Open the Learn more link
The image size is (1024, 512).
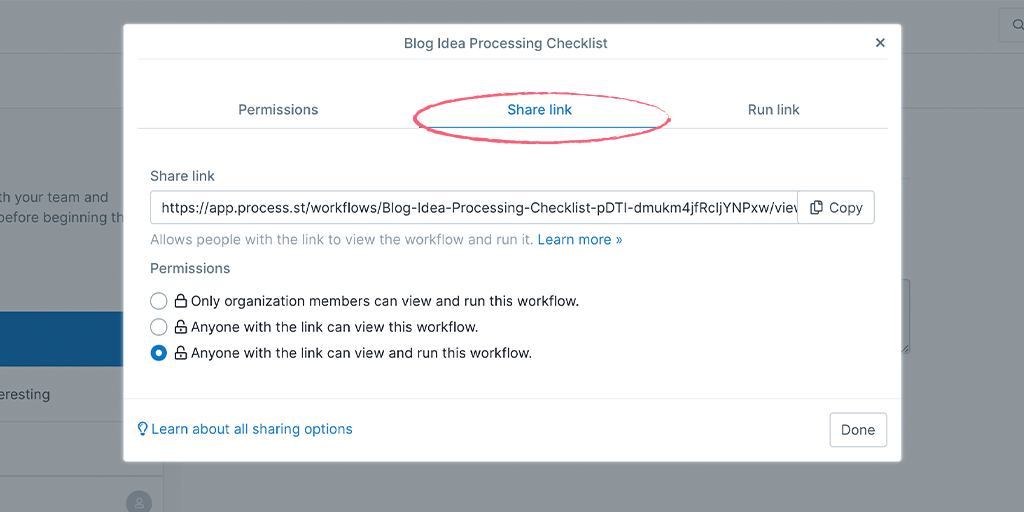pos(580,240)
